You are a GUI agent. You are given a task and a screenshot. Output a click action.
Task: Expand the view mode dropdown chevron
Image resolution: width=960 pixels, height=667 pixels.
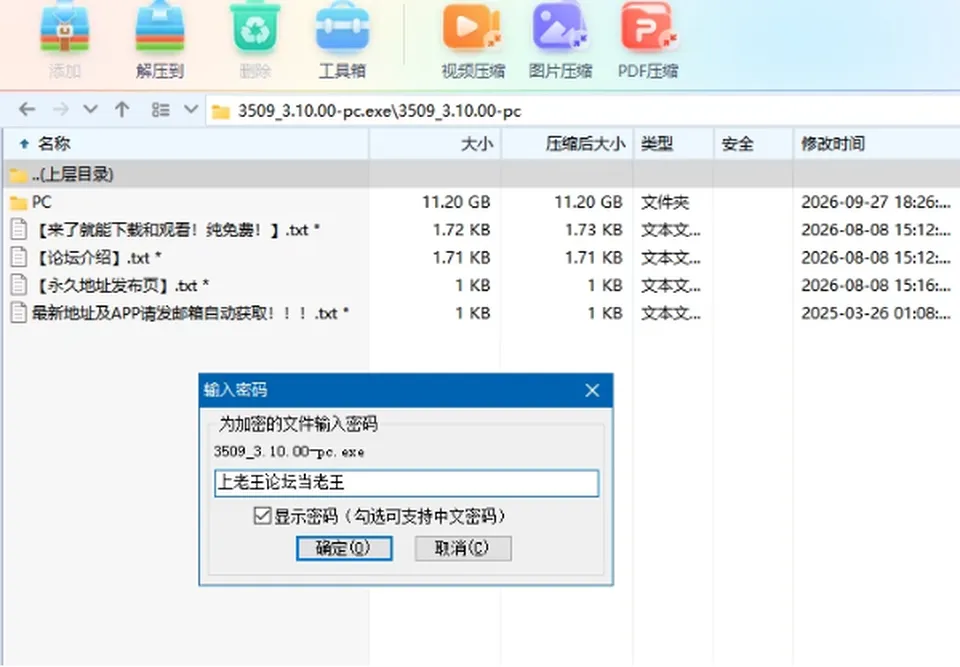click(x=191, y=110)
